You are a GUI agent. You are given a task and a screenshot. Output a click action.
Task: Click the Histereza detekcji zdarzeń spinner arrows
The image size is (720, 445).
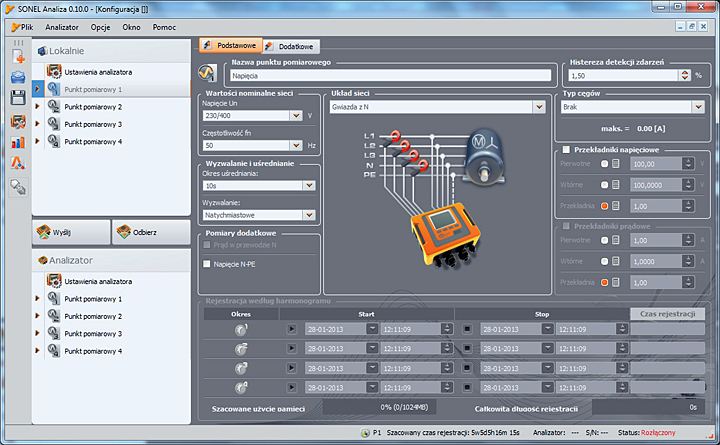click(684, 75)
